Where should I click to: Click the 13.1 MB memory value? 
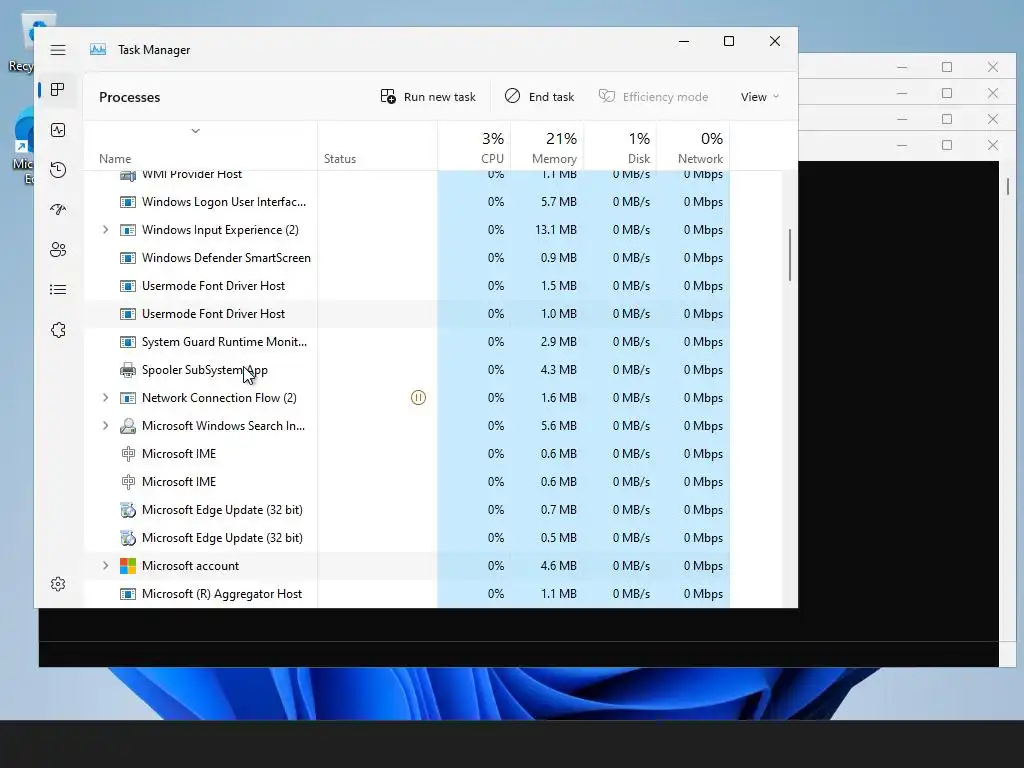coord(556,230)
